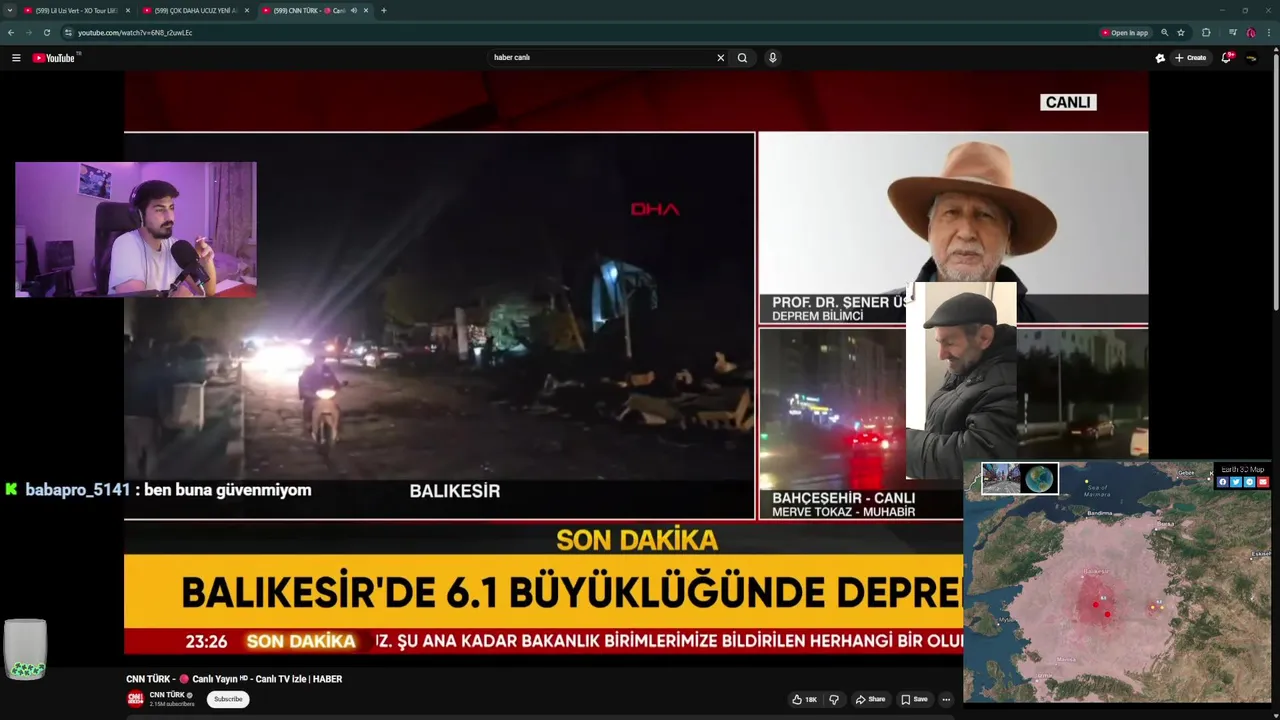Open YouTube notifications bell
This screenshot has width=1280, height=720.
click(x=1227, y=58)
